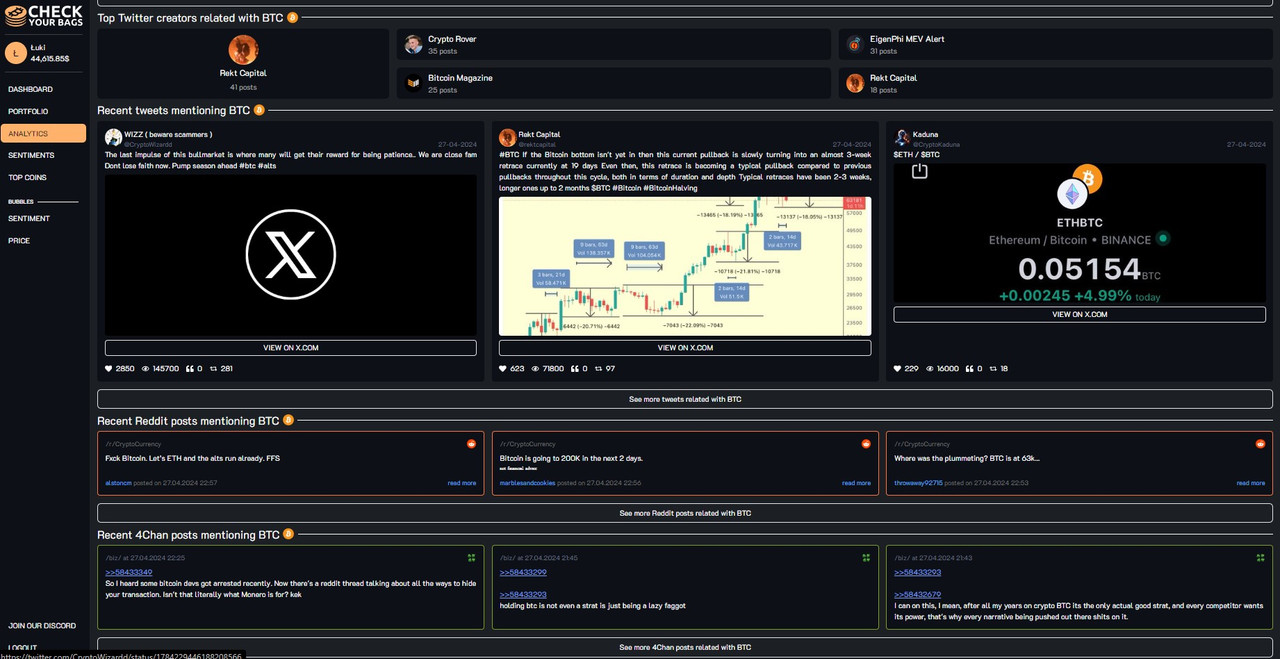This screenshot has height=659, width=1280.
Task: Click the BTC coin icon beside 'Recent tweets'
Action: (x=259, y=110)
